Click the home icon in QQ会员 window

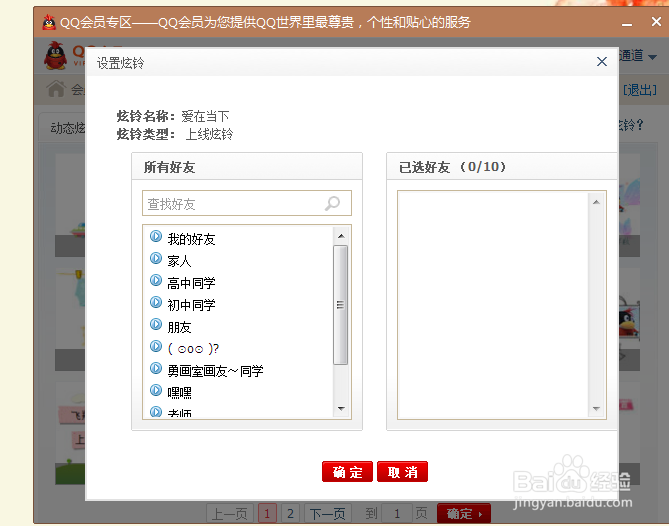(56, 89)
